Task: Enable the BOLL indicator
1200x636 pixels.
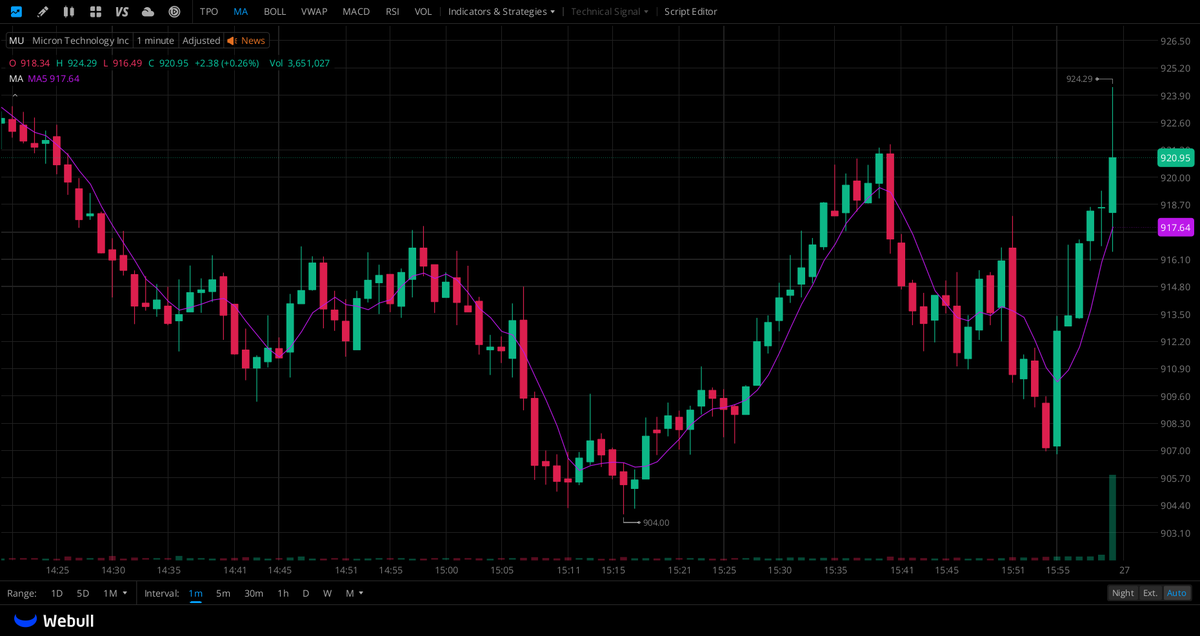Action: (275, 11)
